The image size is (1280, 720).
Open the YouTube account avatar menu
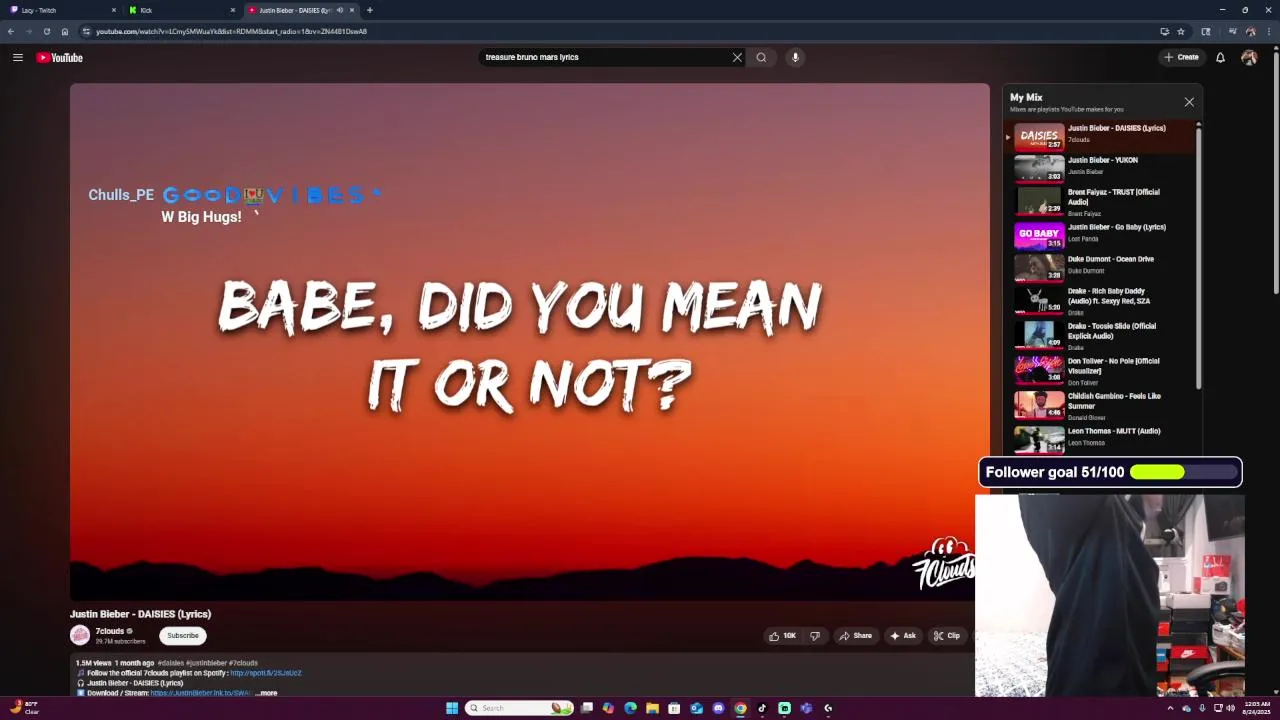(x=1249, y=57)
